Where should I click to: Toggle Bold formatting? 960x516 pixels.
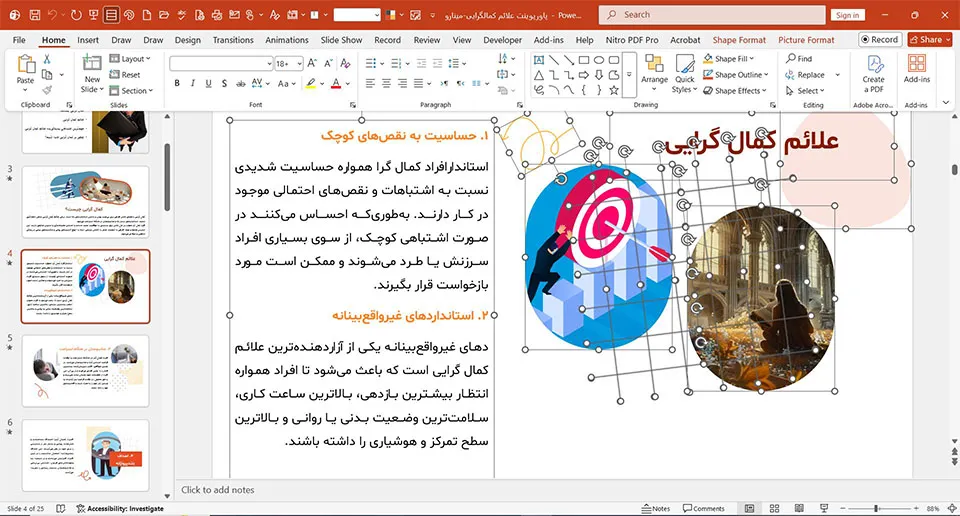tap(177, 83)
